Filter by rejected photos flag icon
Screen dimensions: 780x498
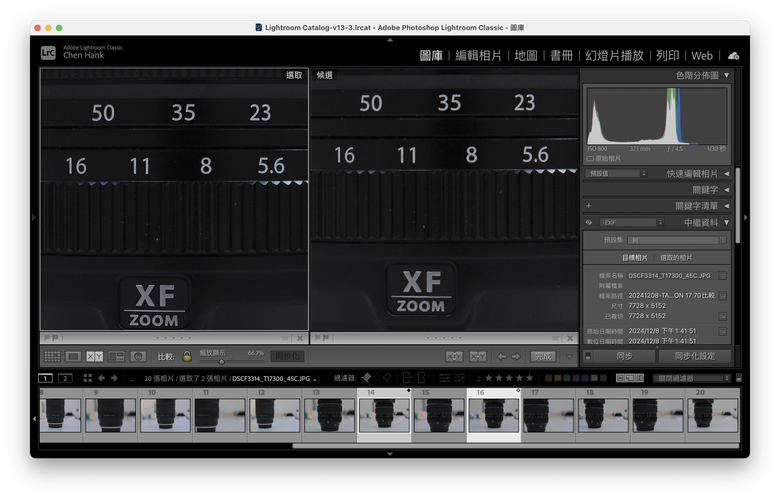point(387,378)
